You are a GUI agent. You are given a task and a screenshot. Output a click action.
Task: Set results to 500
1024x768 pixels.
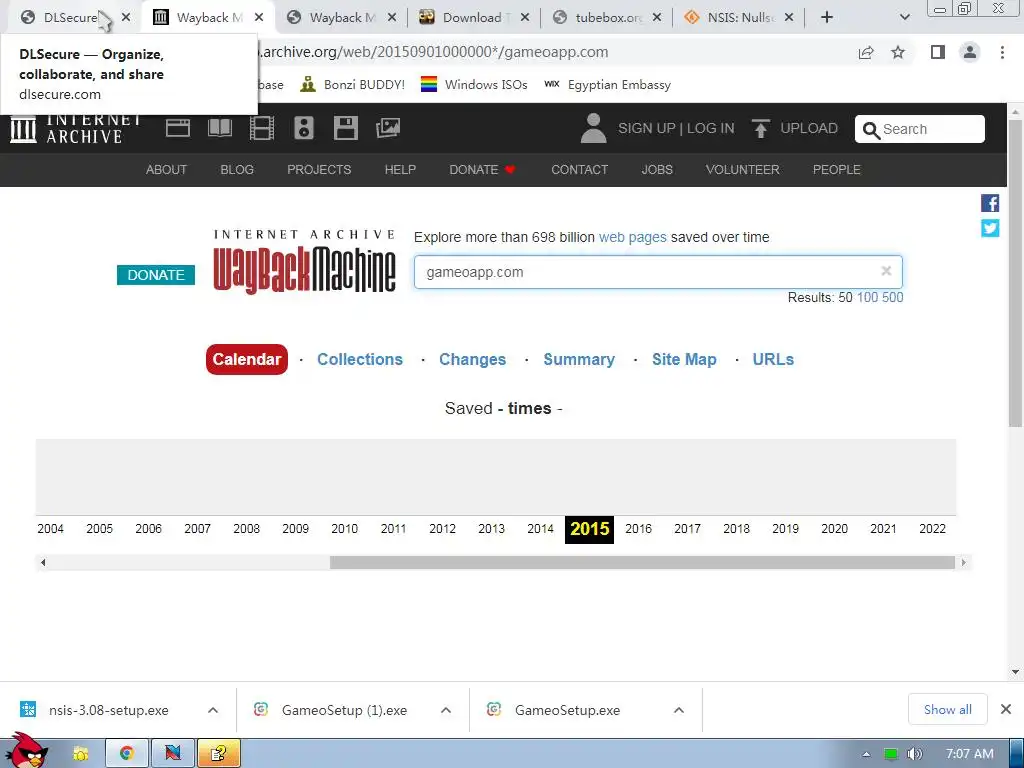tap(893, 297)
